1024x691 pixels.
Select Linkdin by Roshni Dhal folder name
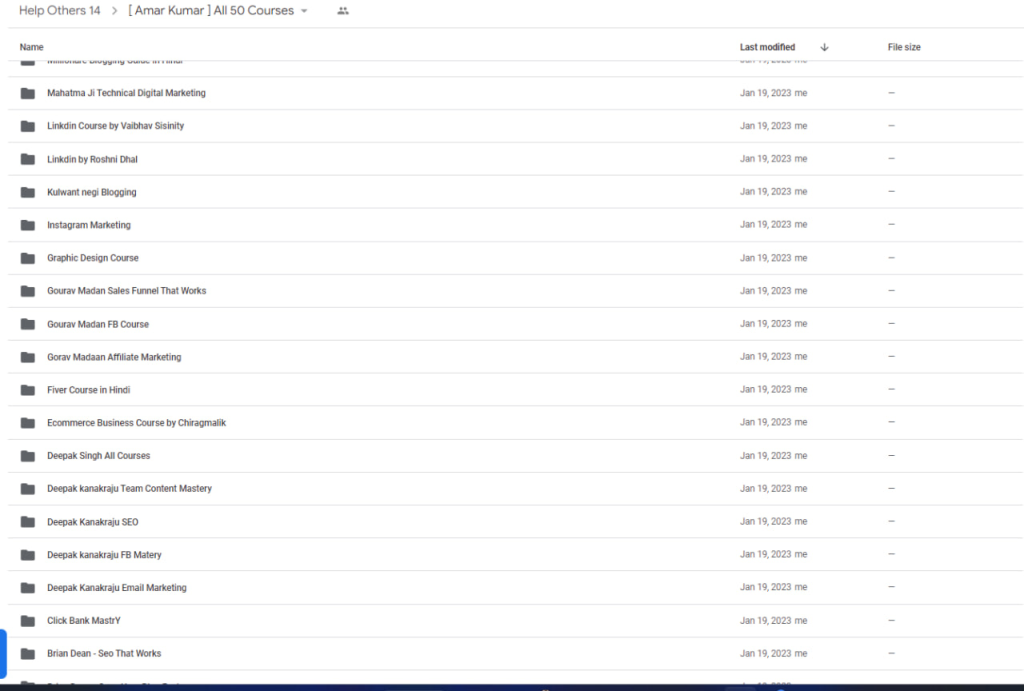(92, 159)
